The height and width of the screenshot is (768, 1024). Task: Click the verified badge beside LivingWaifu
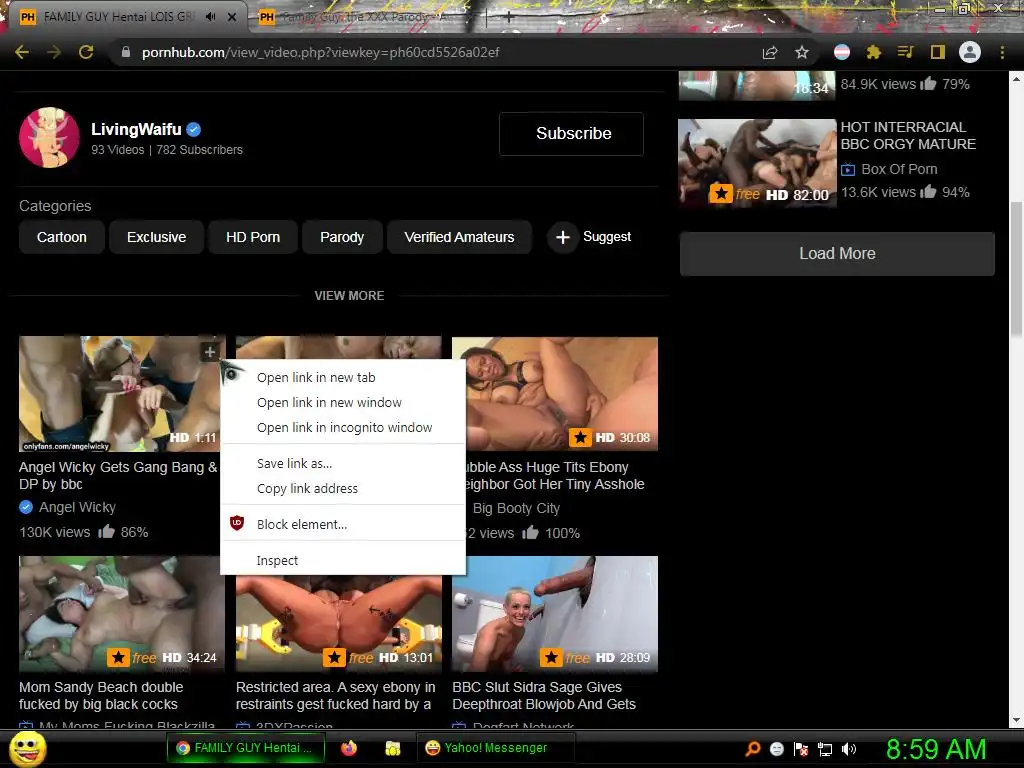194,129
